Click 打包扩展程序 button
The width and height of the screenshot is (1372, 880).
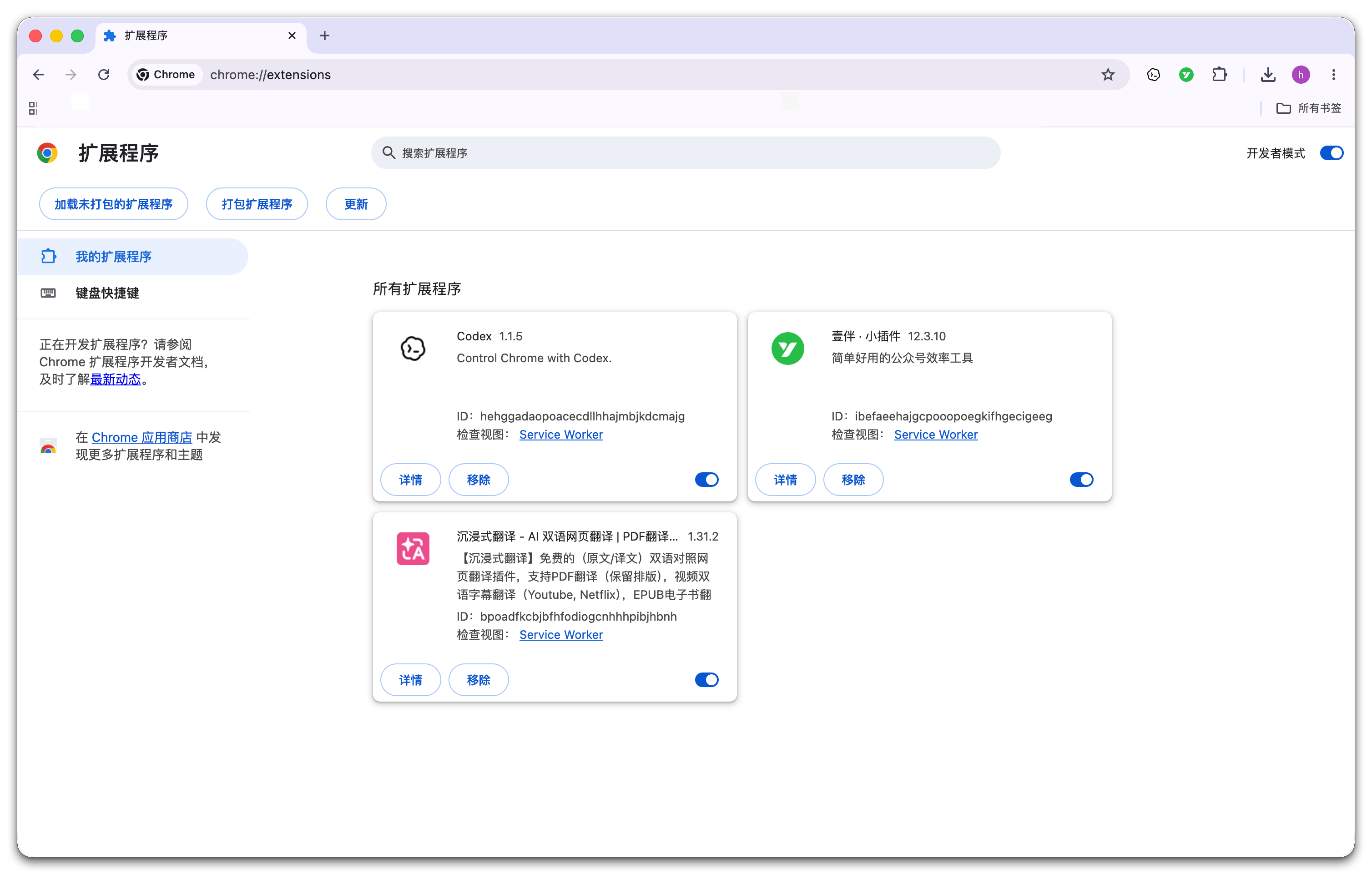tap(257, 204)
